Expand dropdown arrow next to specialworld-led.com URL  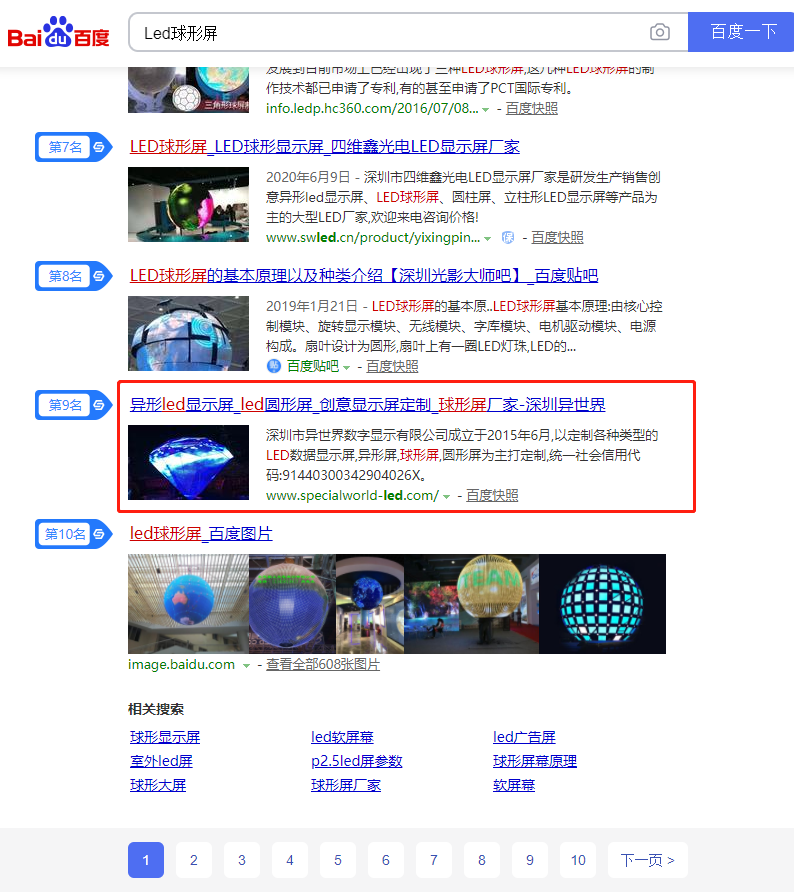[446, 497]
